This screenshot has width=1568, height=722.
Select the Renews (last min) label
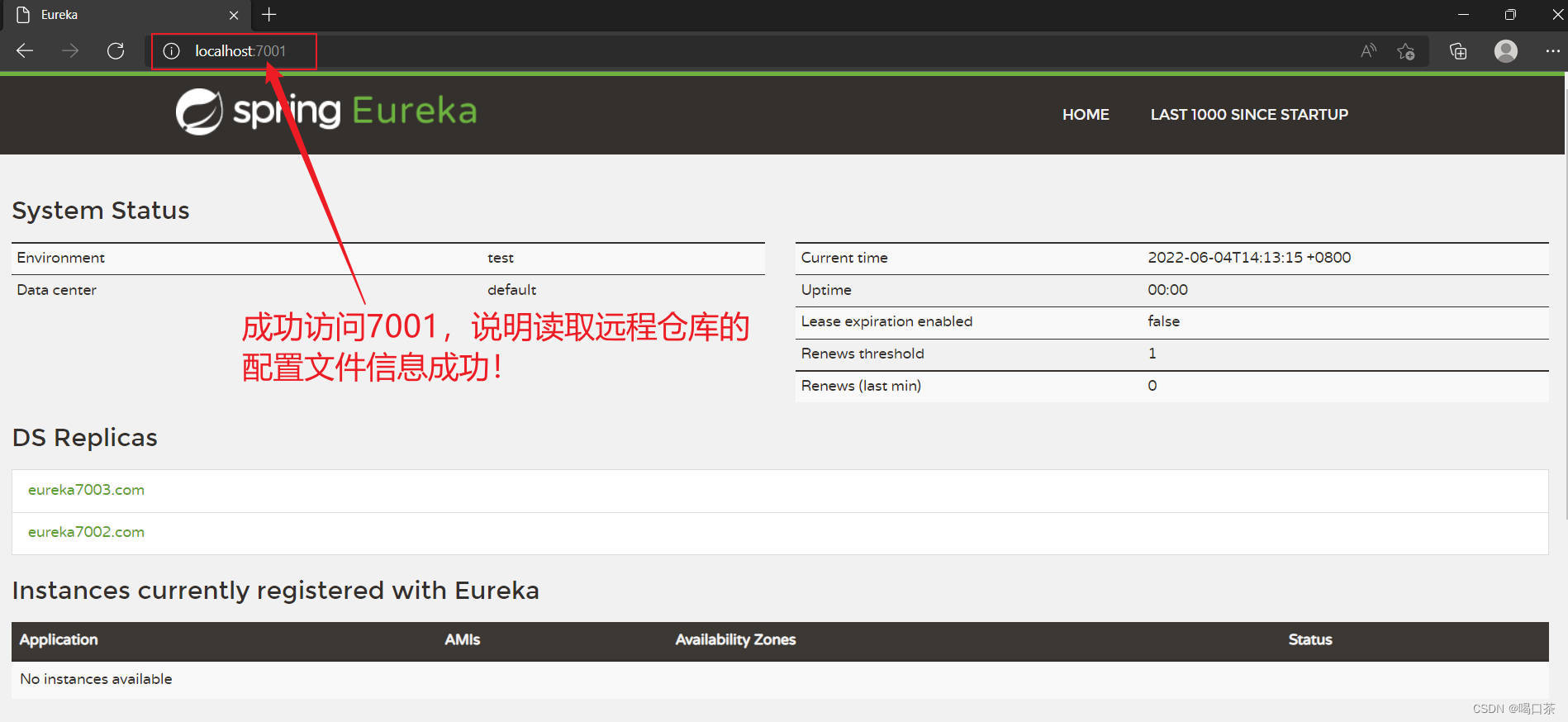pyautogui.click(x=861, y=386)
